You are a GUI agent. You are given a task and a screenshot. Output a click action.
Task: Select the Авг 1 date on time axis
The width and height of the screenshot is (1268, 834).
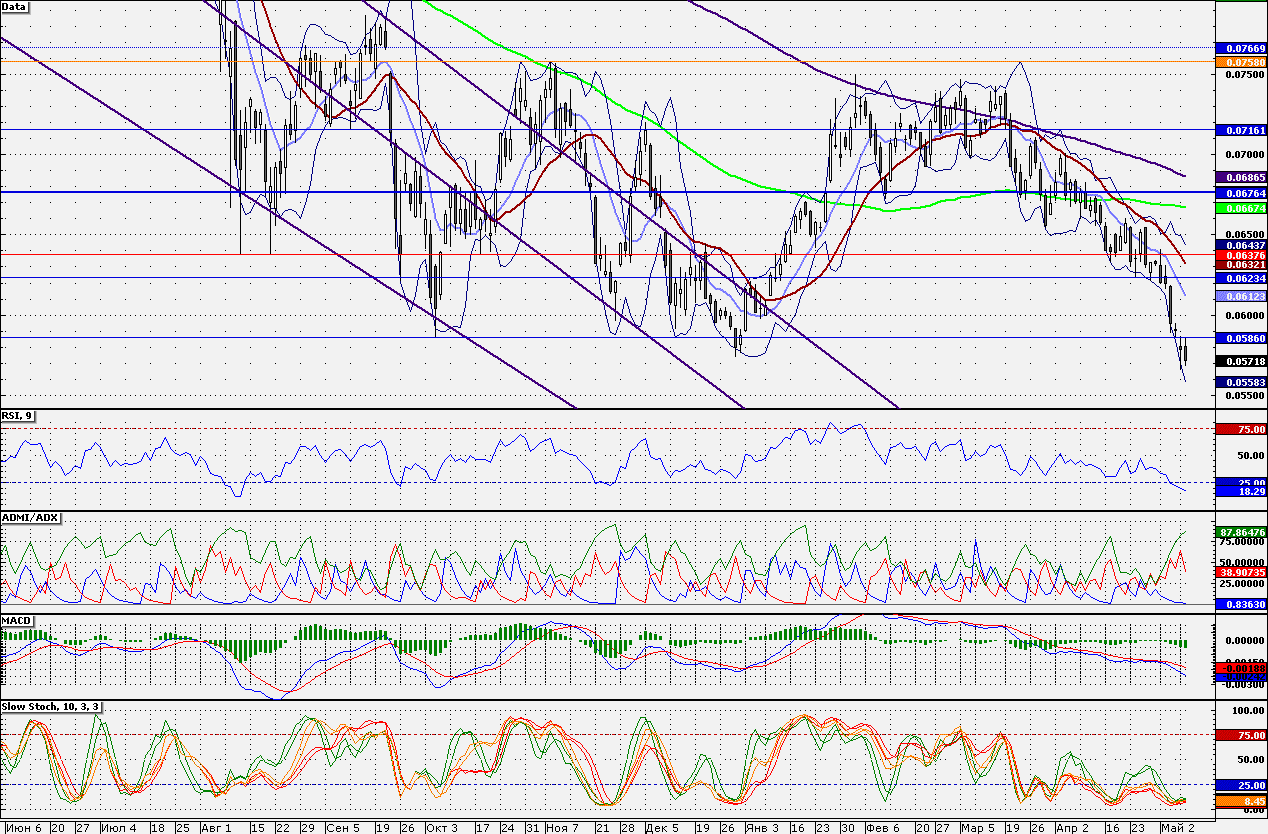[216, 828]
